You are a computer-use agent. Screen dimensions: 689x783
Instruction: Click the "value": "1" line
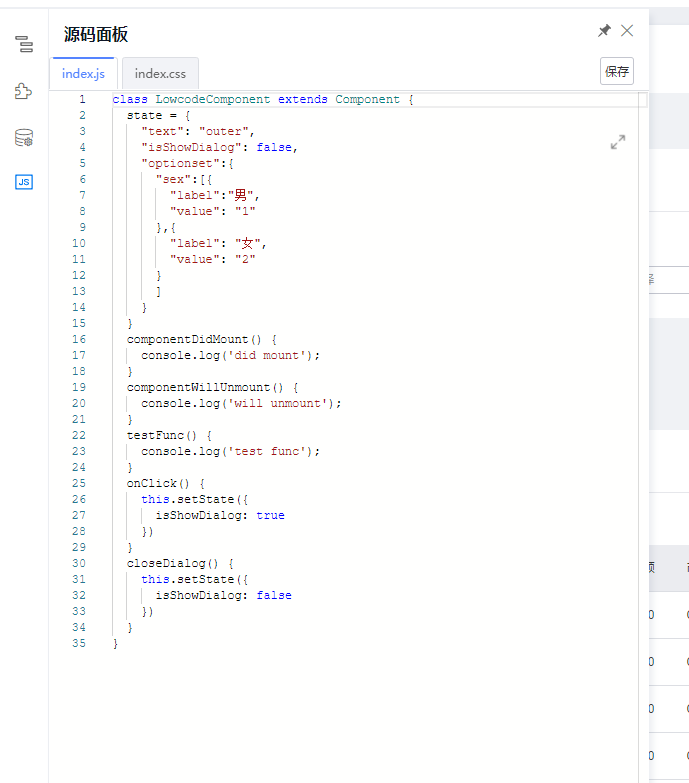tap(213, 211)
